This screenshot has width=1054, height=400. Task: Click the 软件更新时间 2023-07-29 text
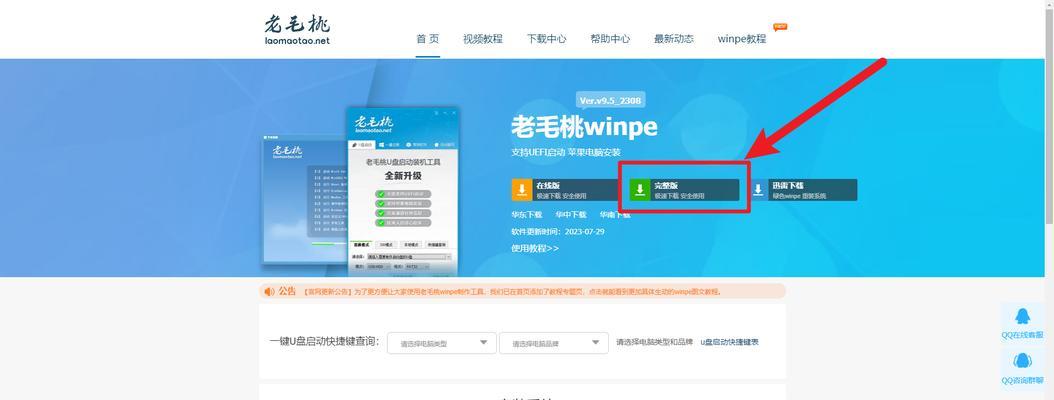(x=557, y=231)
